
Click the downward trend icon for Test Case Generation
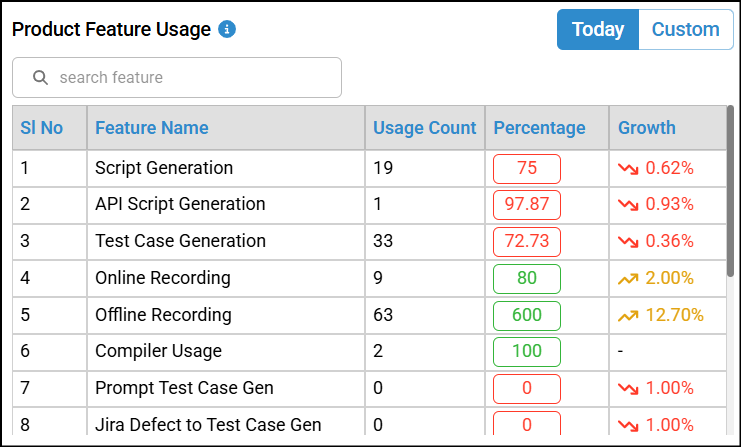click(x=628, y=241)
